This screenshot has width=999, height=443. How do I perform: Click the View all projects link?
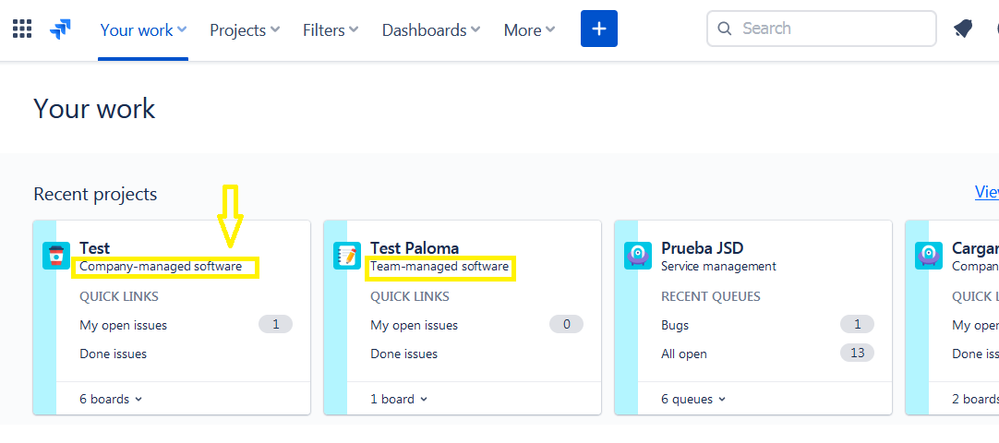pos(987,192)
